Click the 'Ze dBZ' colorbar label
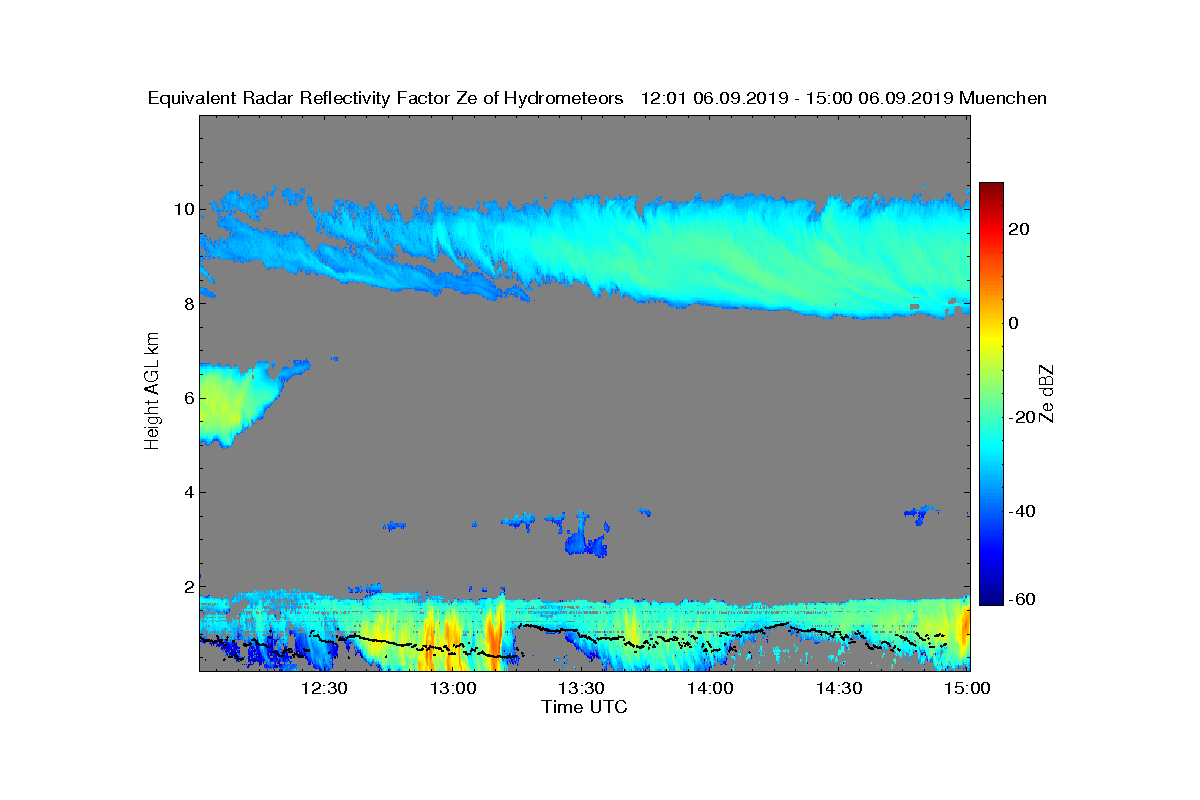The image size is (1200, 800). click(x=1049, y=394)
